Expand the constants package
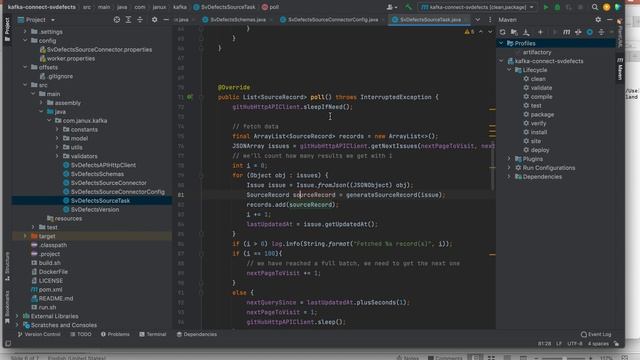The image size is (640, 360). tap(57, 129)
